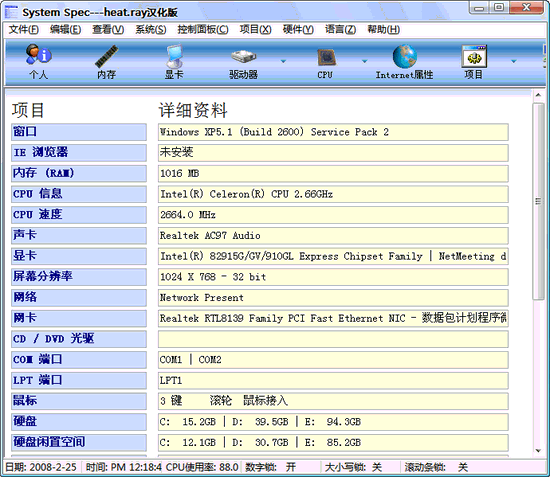Click the 窗口 item button
The height and width of the screenshot is (477, 550).
tap(79, 132)
